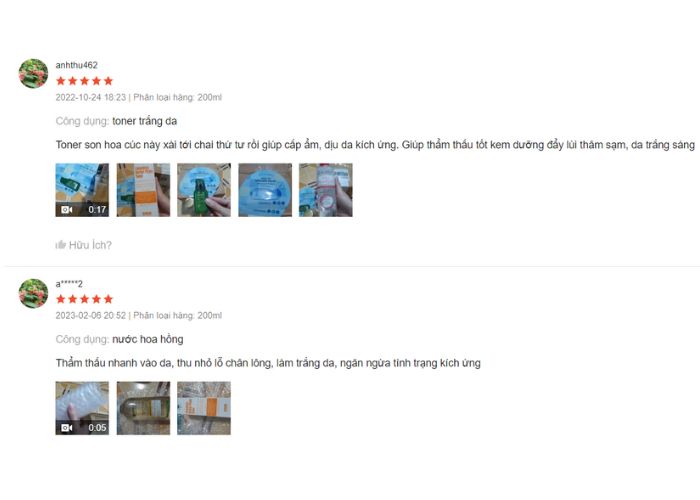Click the username anhthu462
The image size is (700, 500).
pyautogui.click(x=76, y=65)
